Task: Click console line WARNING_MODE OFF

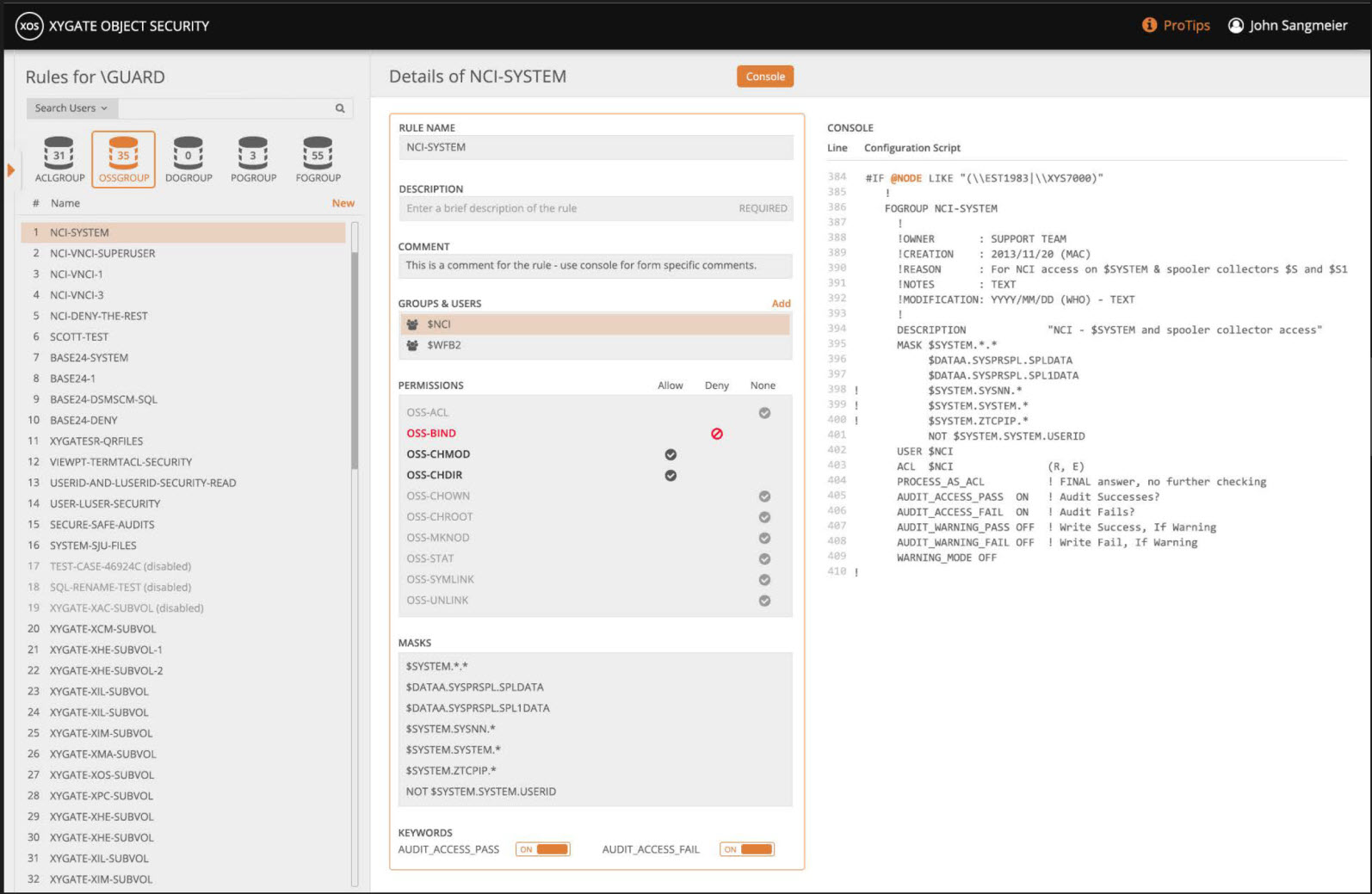Action: (946, 558)
